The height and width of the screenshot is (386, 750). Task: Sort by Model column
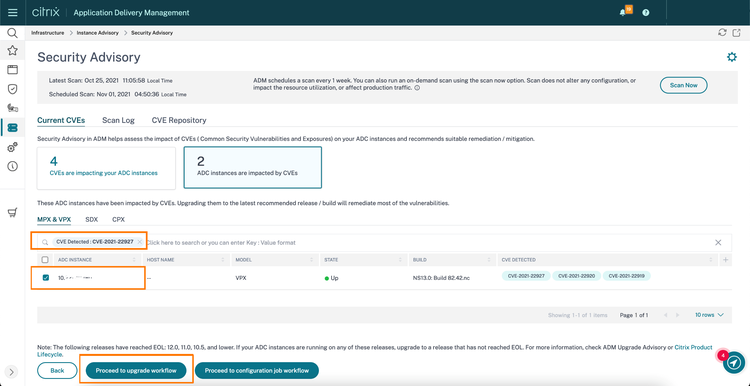pos(274,260)
